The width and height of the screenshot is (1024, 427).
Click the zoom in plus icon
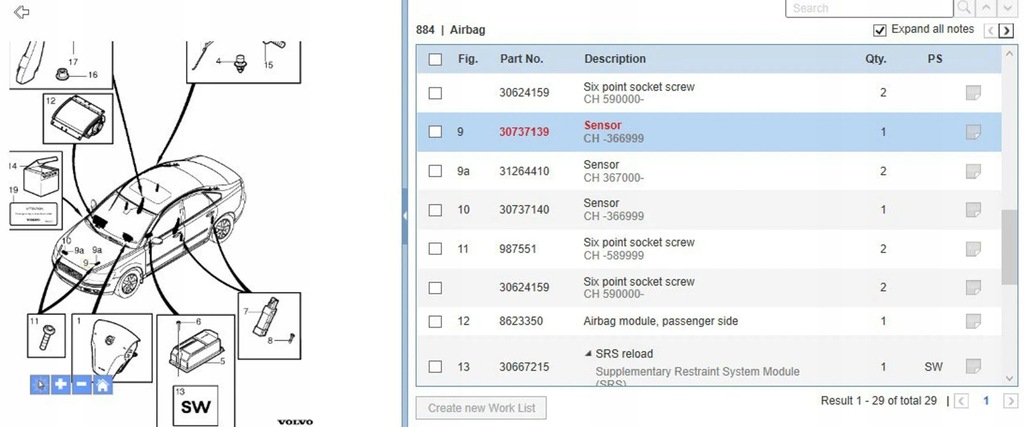click(x=61, y=384)
